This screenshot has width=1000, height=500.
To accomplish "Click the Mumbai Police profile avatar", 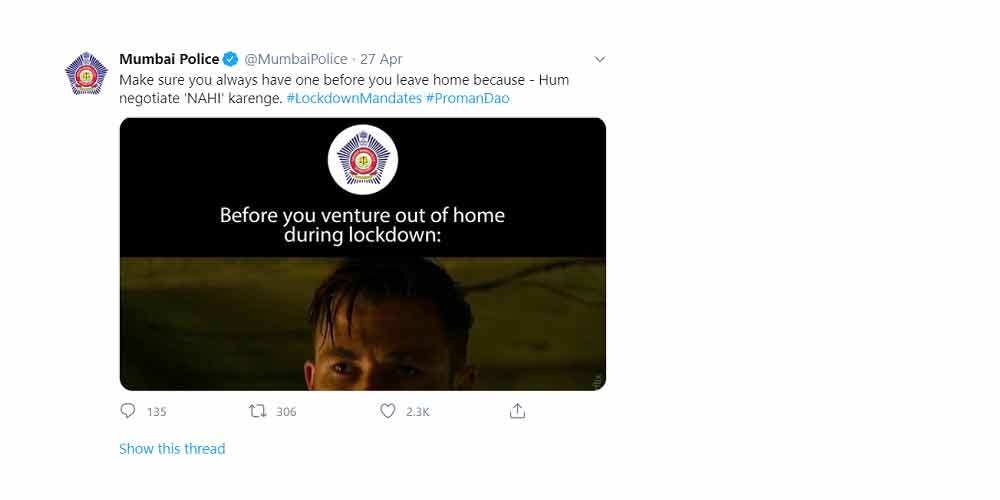I will [86, 73].
